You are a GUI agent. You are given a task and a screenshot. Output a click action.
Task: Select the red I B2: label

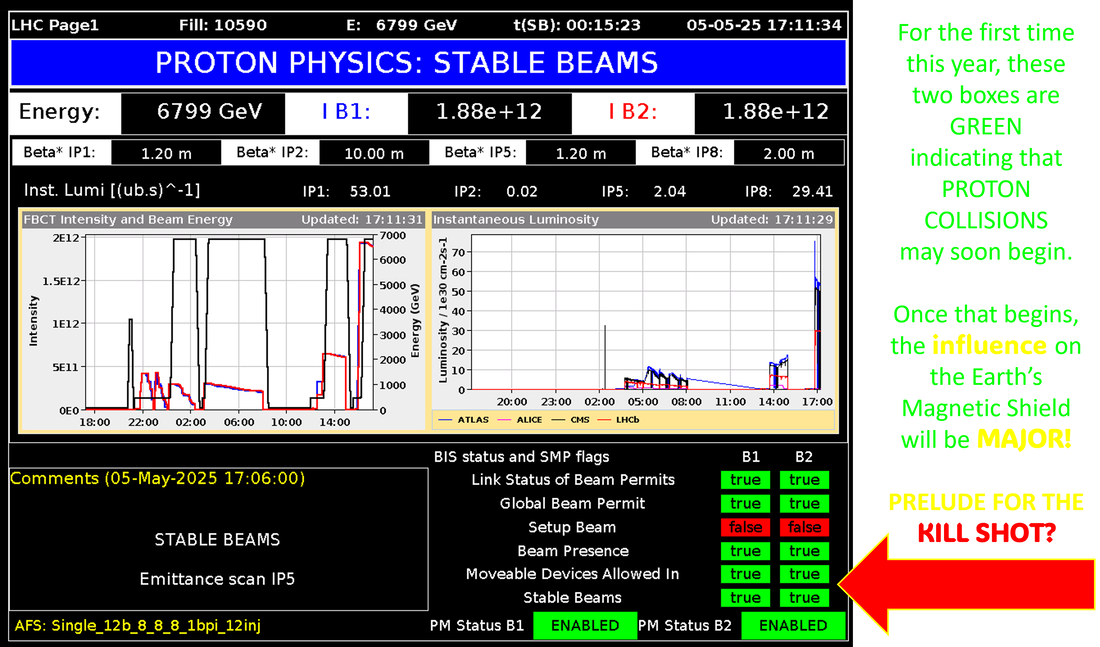coord(633,112)
